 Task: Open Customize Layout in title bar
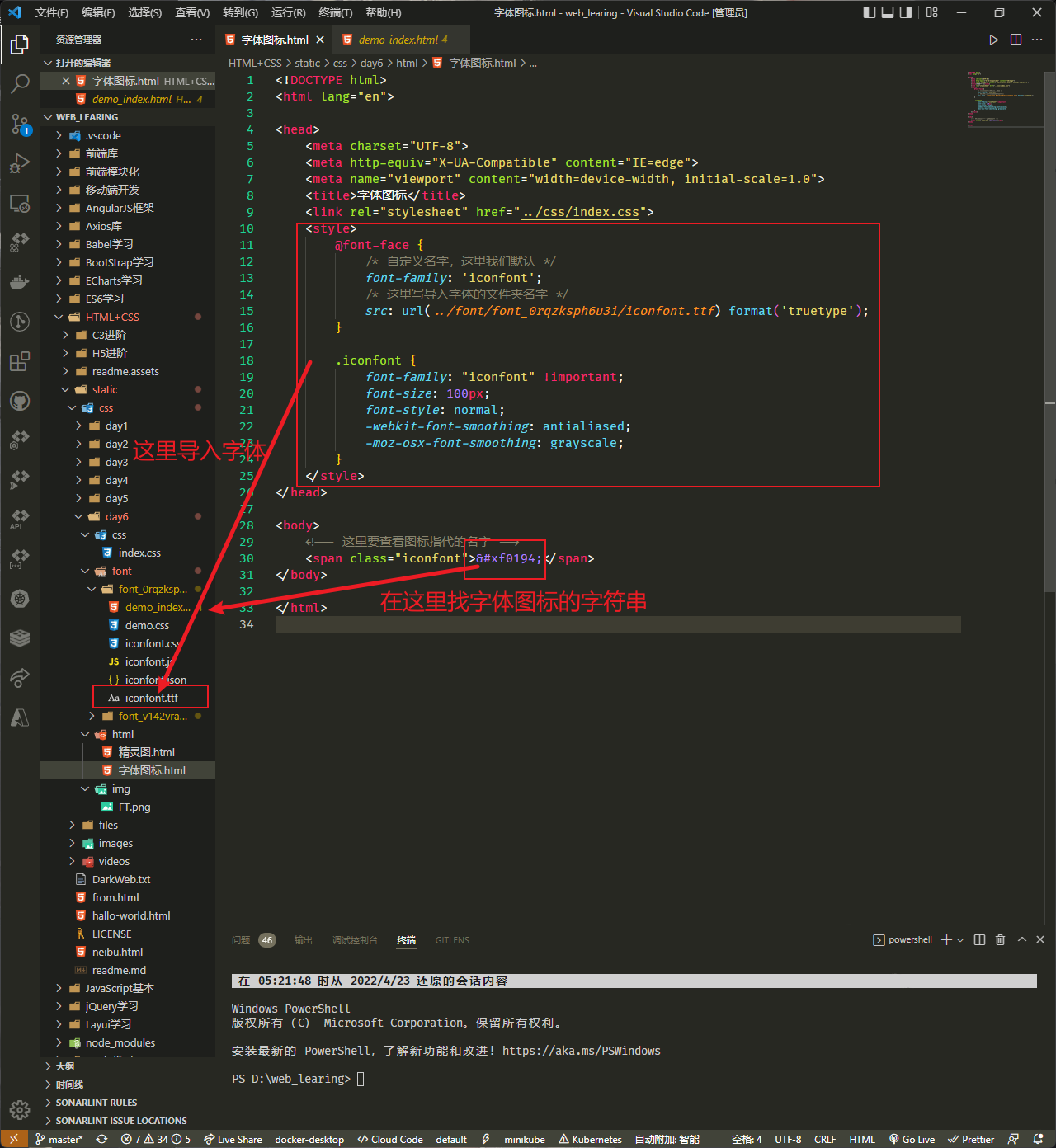[x=932, y=12]
